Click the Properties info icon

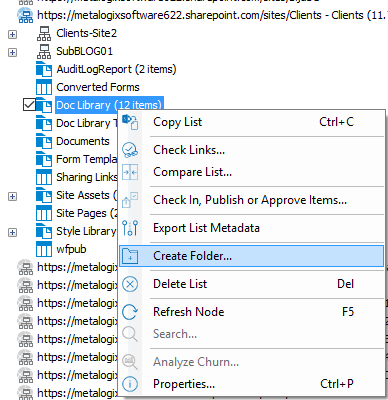[x=130, y=384]
